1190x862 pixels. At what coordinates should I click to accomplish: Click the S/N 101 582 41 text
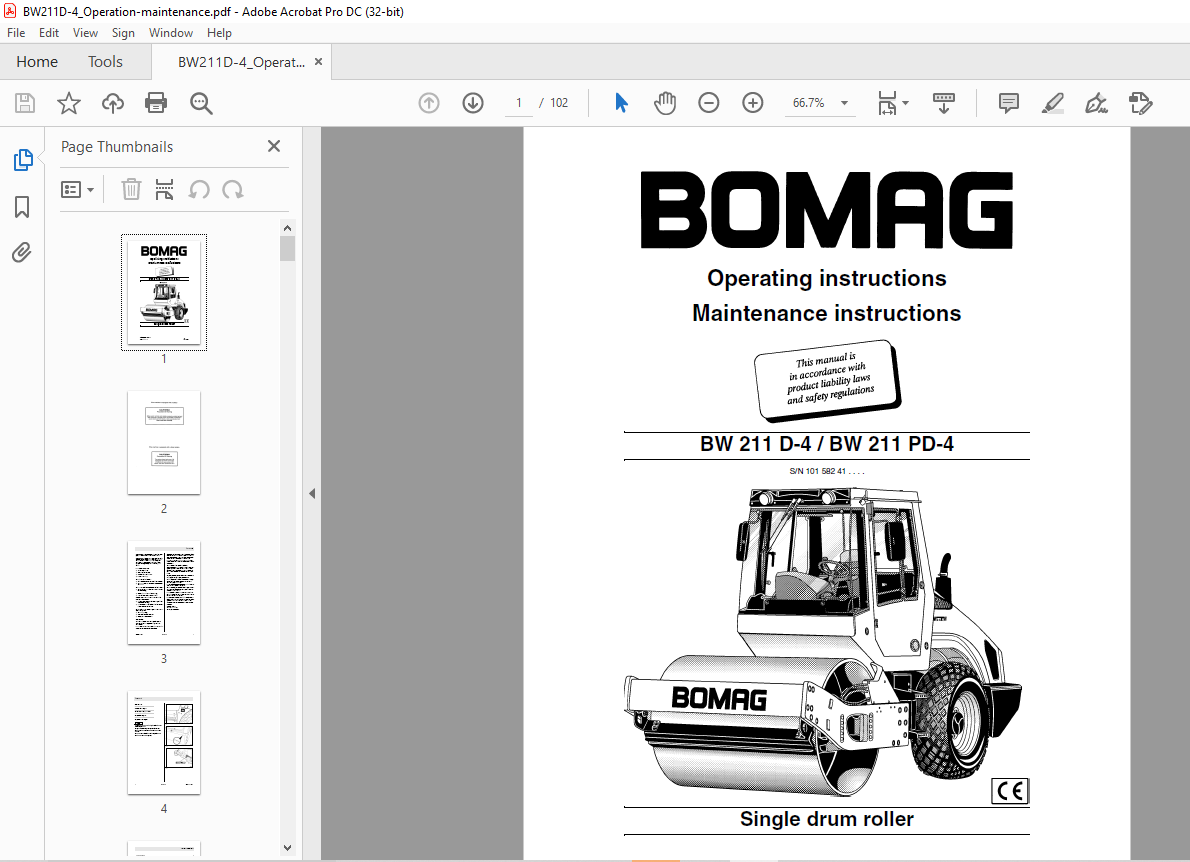826,471
